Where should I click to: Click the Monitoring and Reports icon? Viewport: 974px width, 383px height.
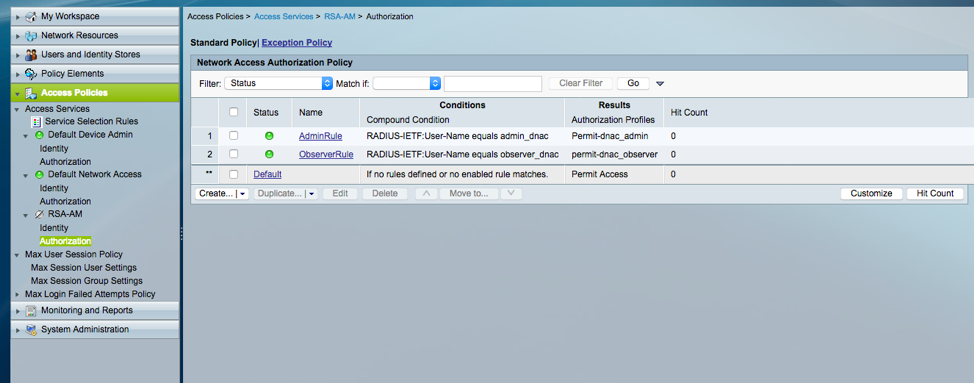tap(31, 310)
